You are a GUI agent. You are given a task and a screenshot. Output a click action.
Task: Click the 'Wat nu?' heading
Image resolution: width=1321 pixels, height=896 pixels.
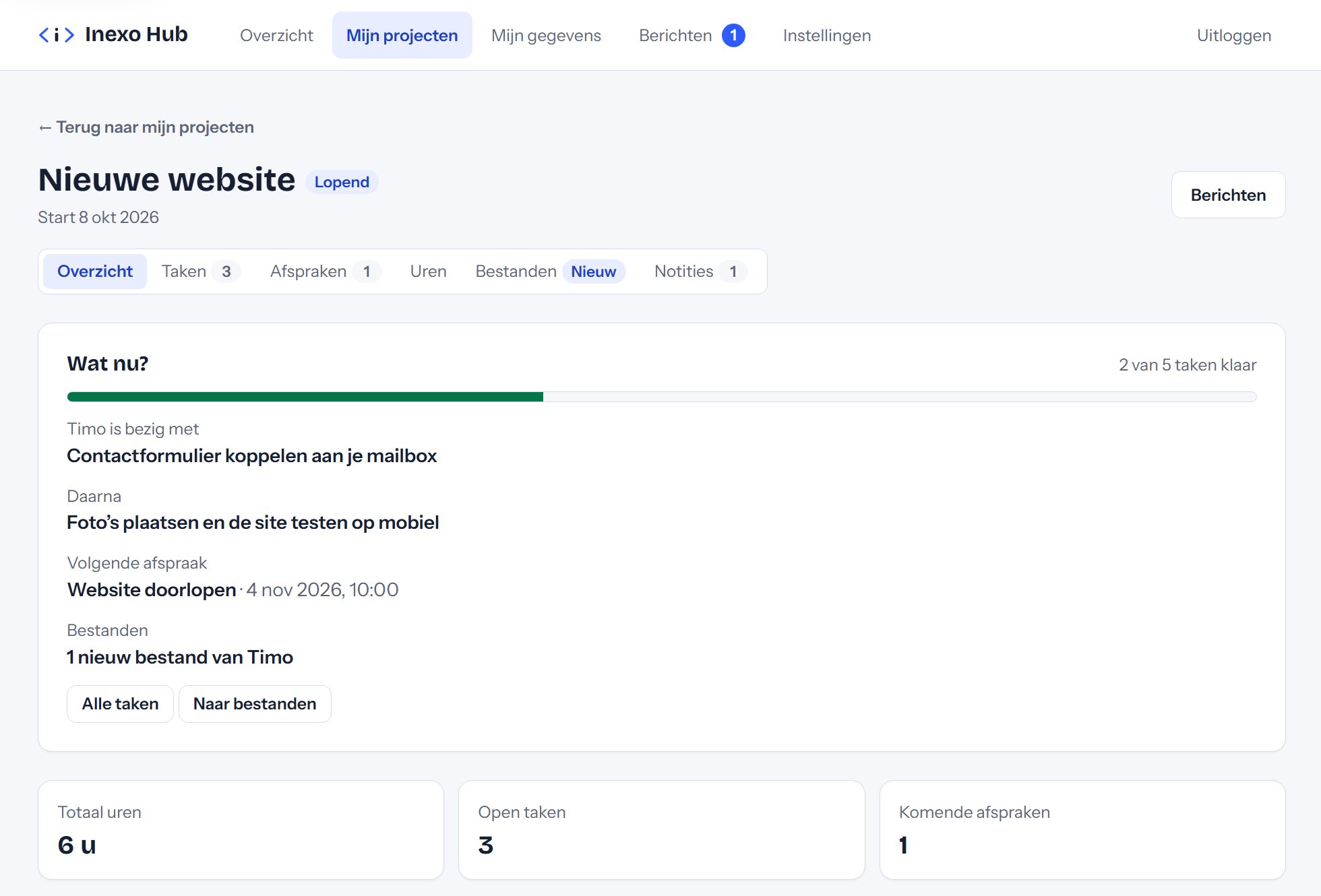(x=108, y=364)
